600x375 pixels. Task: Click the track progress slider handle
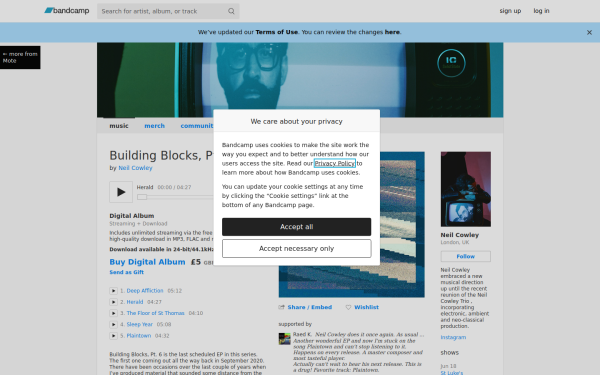click(142, 197)
